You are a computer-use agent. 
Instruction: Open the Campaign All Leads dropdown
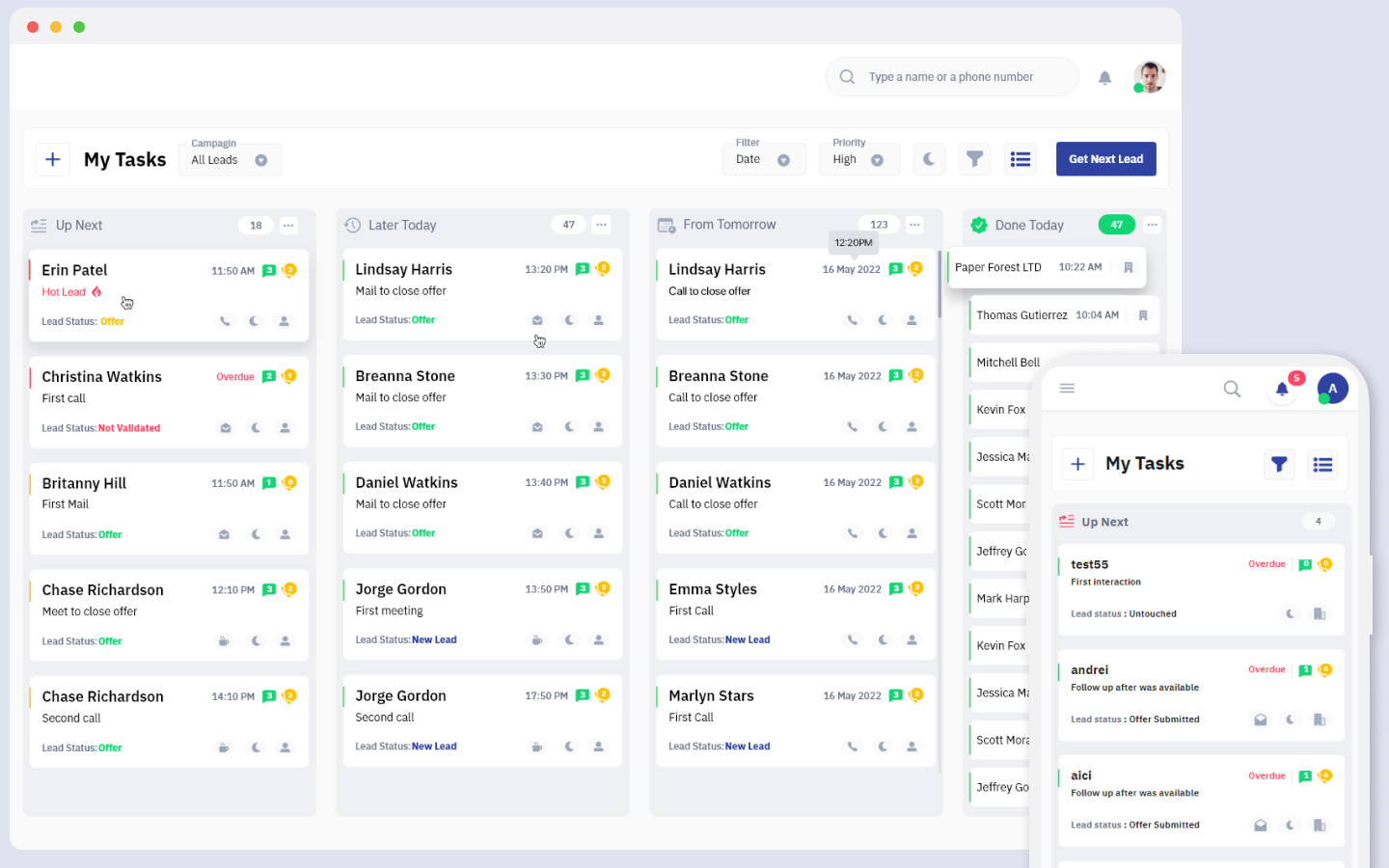[x=230, y=160]
